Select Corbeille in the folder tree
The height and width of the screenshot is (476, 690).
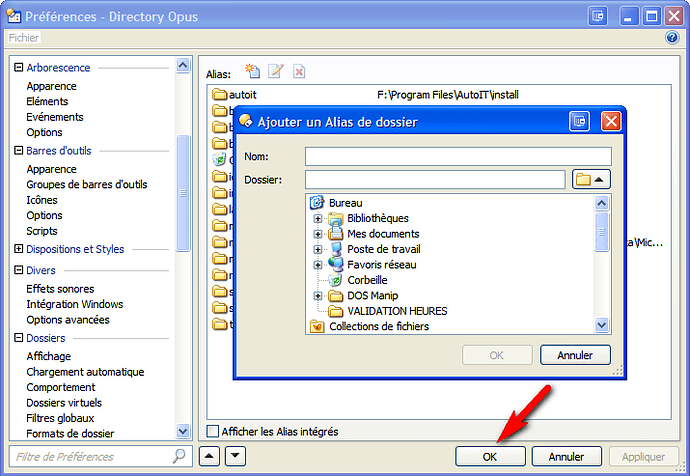pos(367,280)
